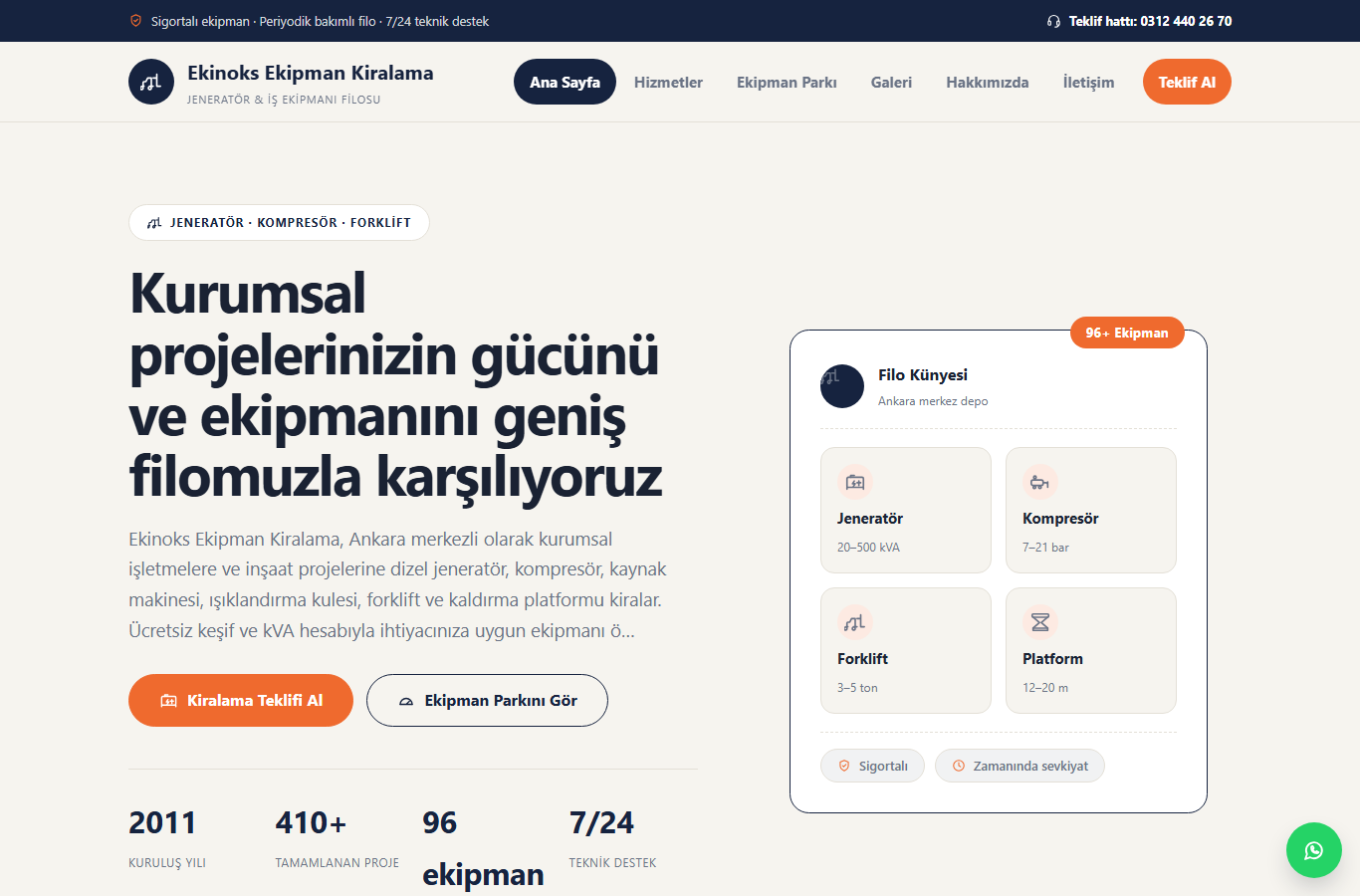
Task: Click the Ekinoks logo forklift icon
Action: (151, 82)
